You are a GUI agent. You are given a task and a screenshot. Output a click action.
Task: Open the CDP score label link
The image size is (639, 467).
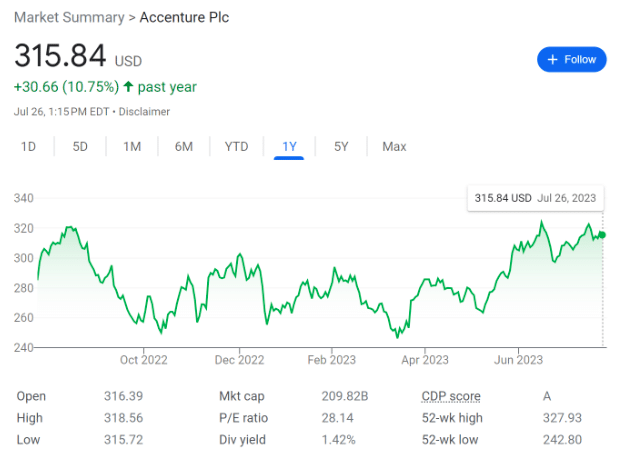click(451, 396)
